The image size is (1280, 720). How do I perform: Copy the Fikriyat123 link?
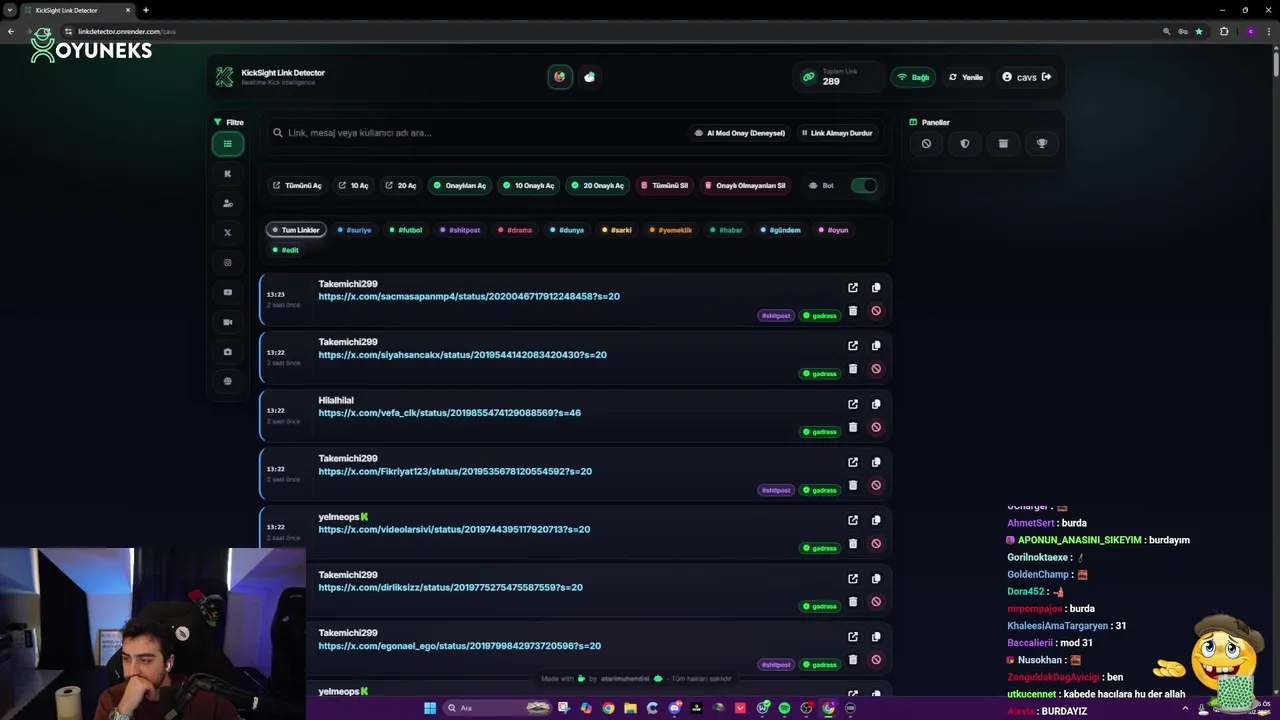click(876, 462)
